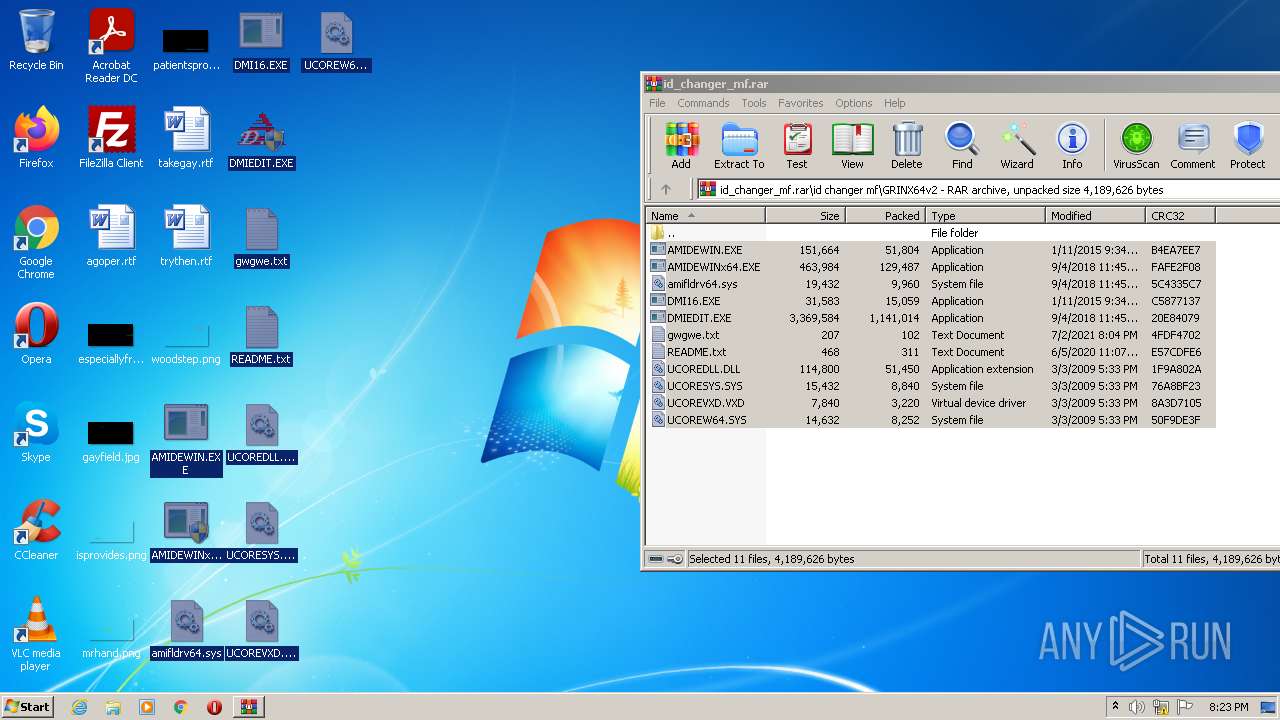Sort by Packed column header
Screen dimensions: 1280x720
[x=886, y=215]
